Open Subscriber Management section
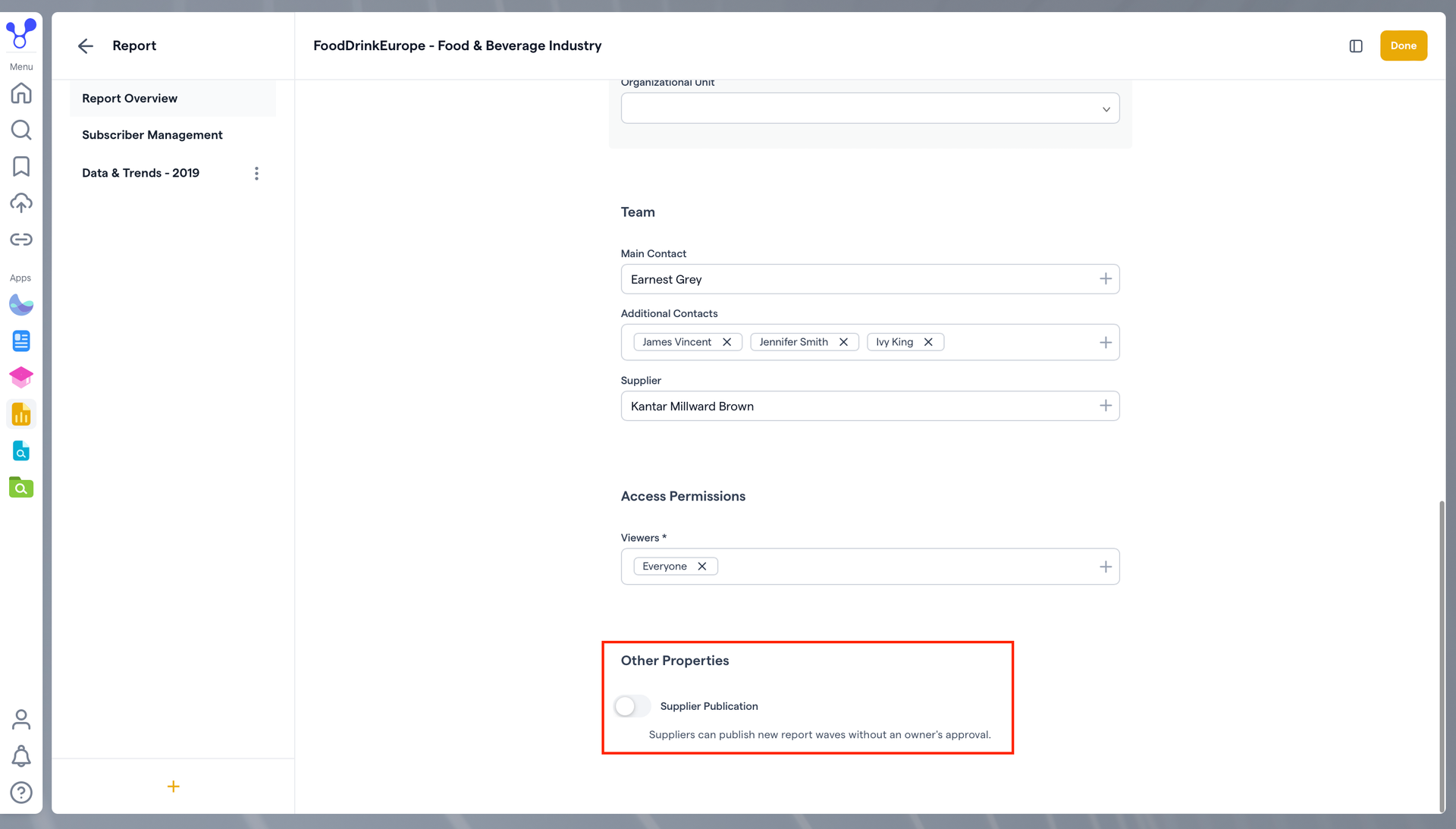1456x829 pixels. click(x=152, y=135)
